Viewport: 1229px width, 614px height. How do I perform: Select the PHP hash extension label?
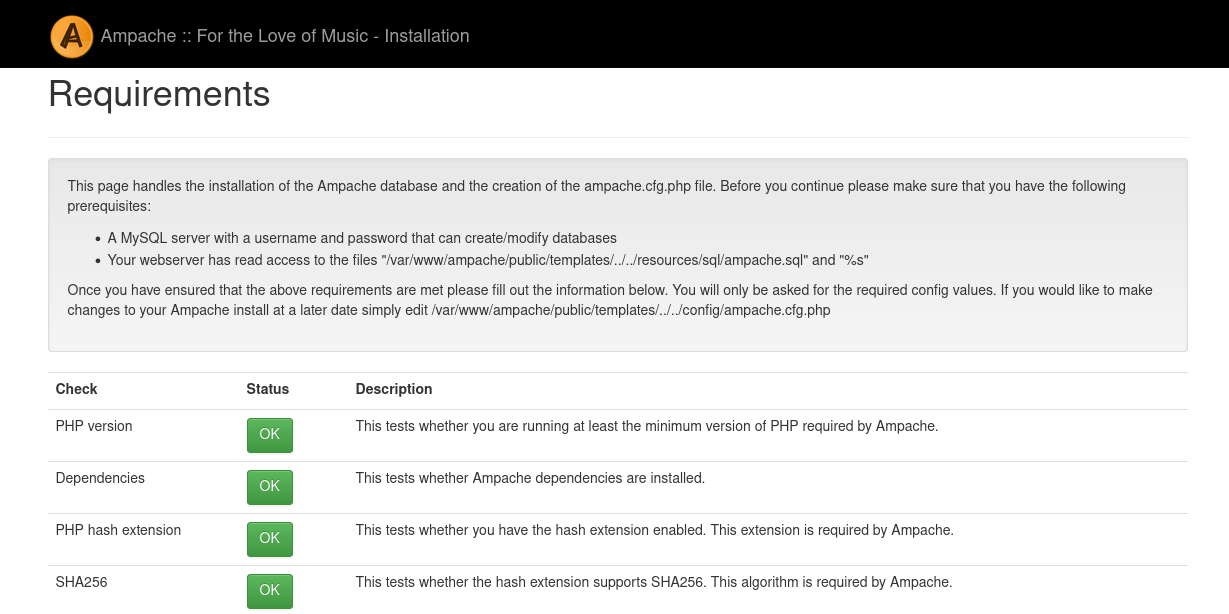[x=118, y=530]
